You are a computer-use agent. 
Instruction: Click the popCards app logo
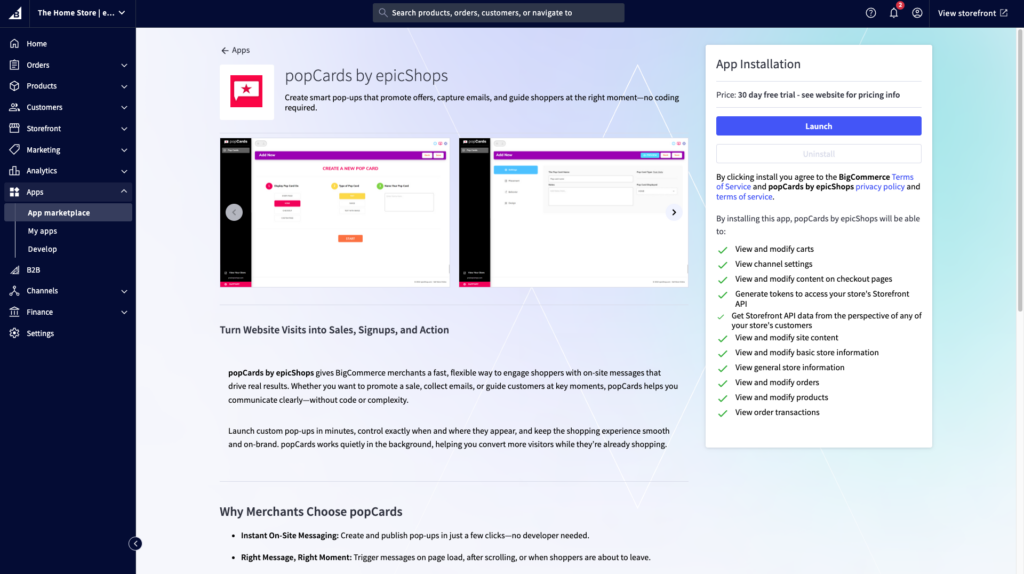tap(247, 92)
